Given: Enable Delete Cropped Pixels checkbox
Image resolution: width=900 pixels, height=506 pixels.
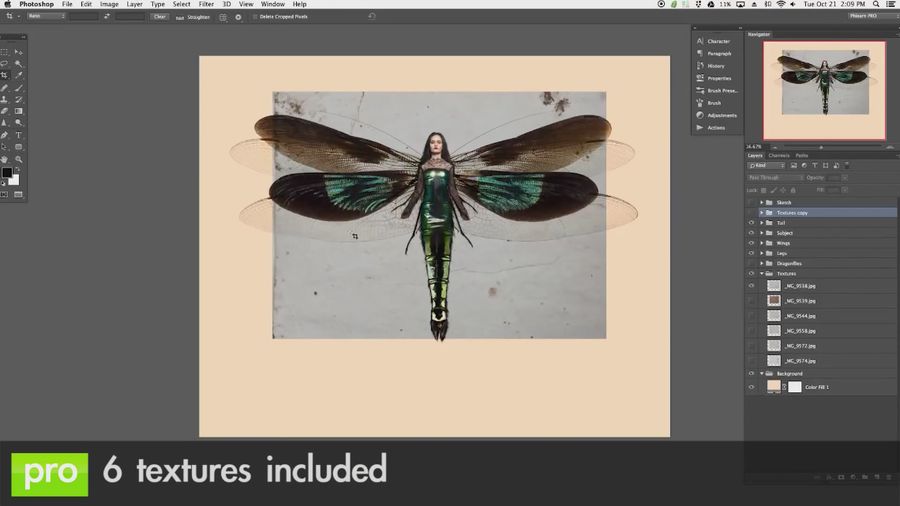Looking at the screenshot, I should click(x=255, y=17).
